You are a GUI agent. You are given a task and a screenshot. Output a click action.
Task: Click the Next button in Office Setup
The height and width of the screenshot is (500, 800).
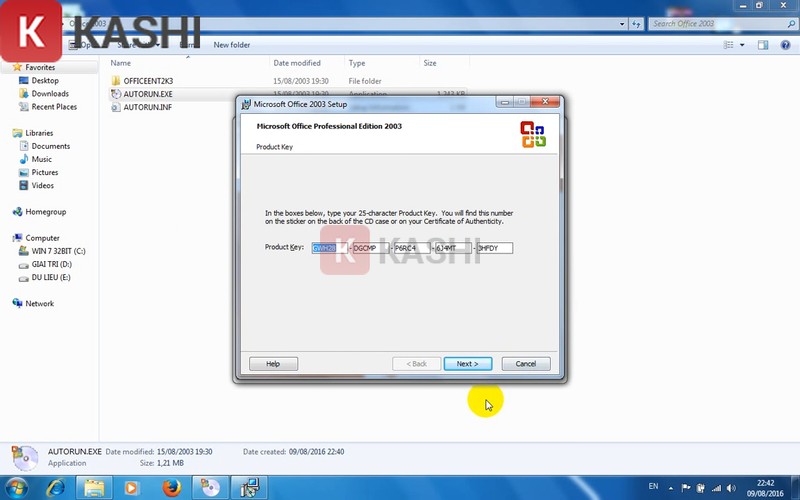click(x=467, y=364)
